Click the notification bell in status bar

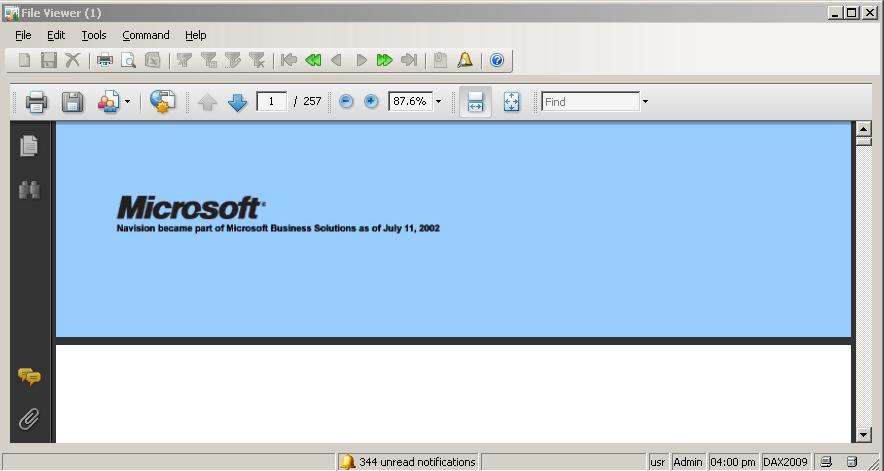(x=347, y=462)
